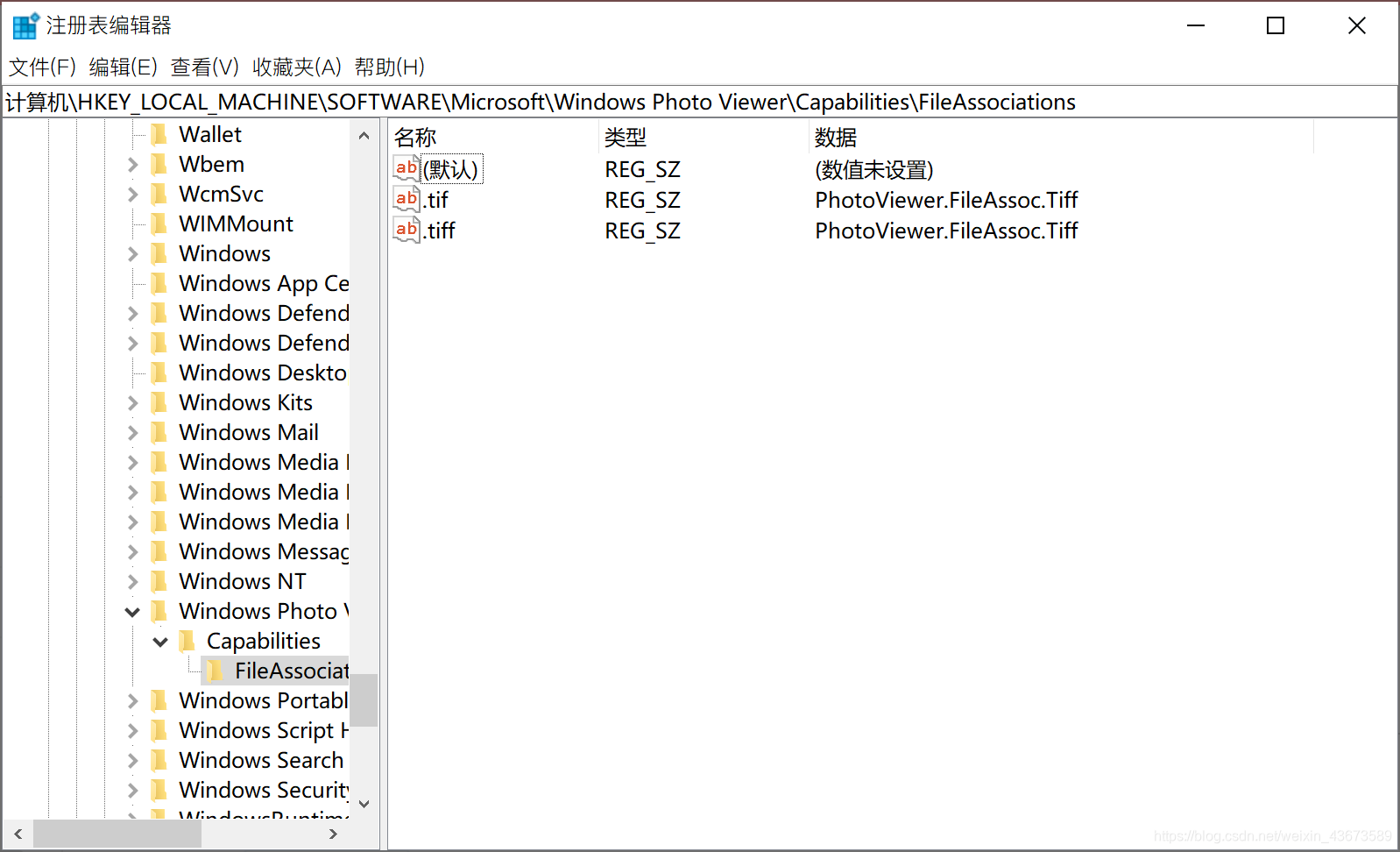Expand the WcmSvc tree node

[x=132, y=194]
